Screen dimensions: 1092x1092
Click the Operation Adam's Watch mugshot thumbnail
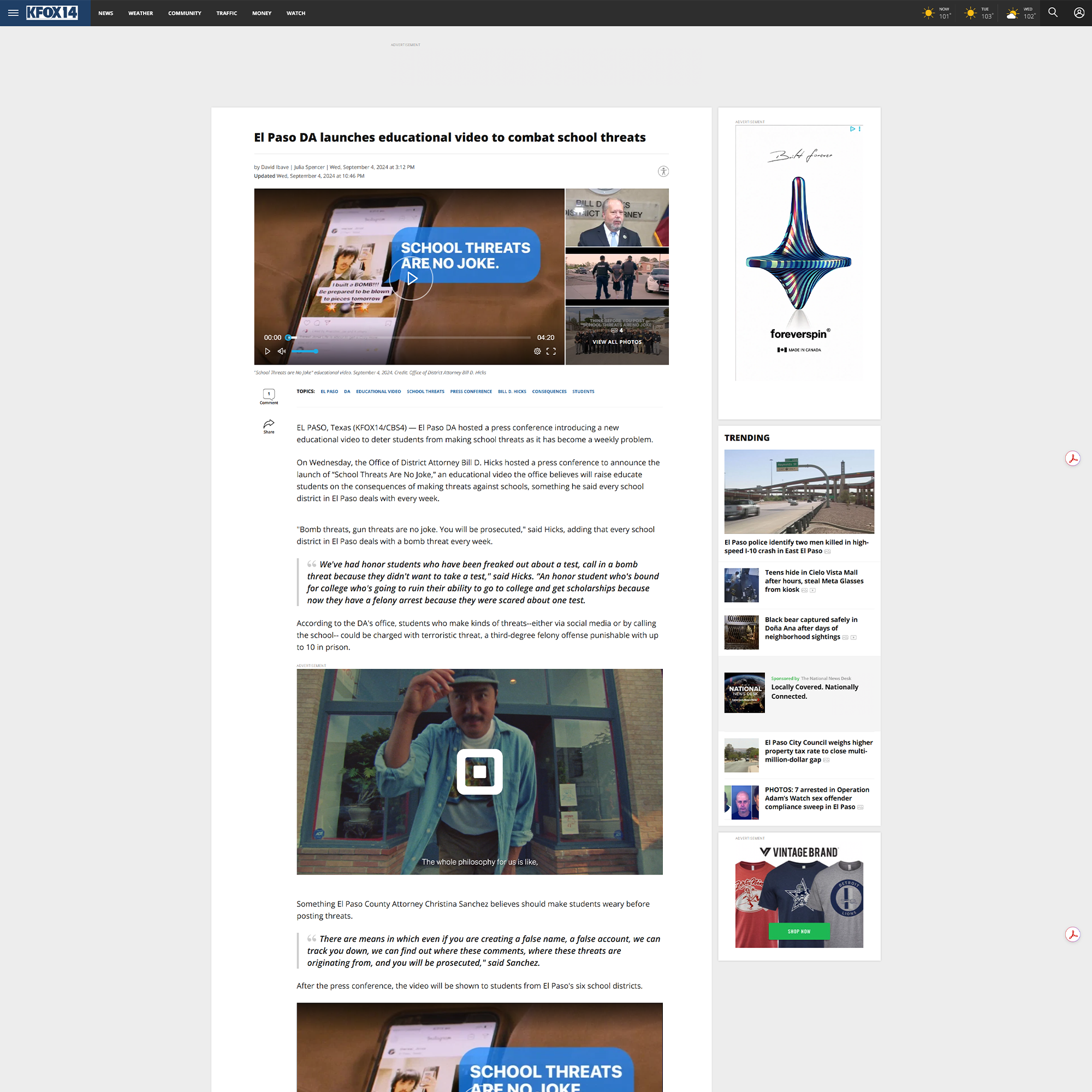[741, 802]
